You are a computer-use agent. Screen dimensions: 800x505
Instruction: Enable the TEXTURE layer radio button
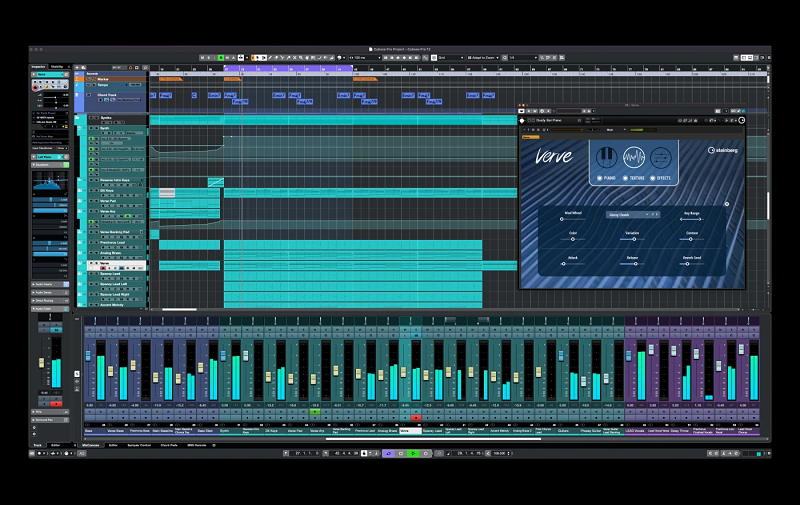pos(624,178)
